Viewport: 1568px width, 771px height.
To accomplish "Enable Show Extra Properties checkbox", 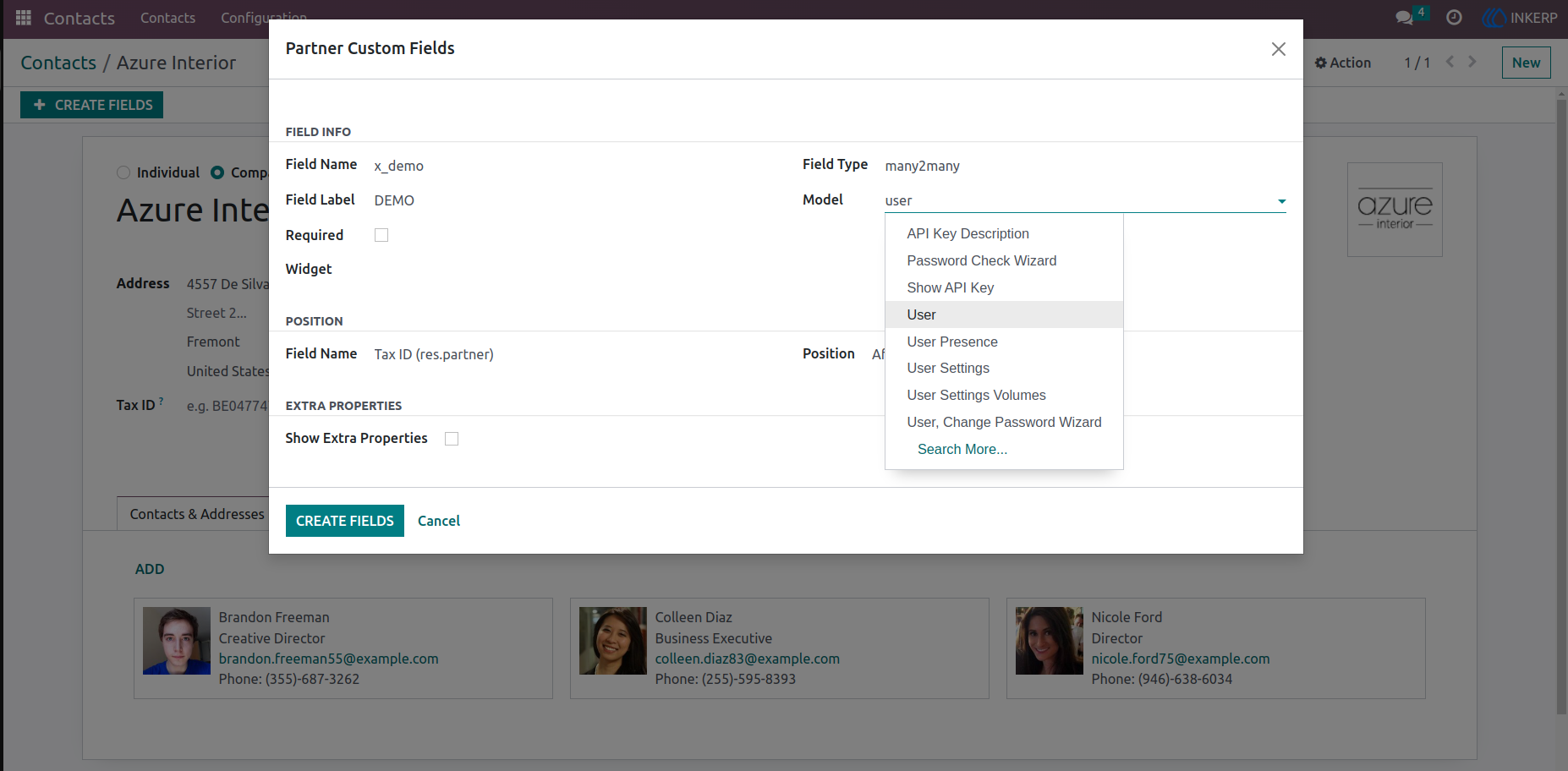I will (x=452, y=439).
